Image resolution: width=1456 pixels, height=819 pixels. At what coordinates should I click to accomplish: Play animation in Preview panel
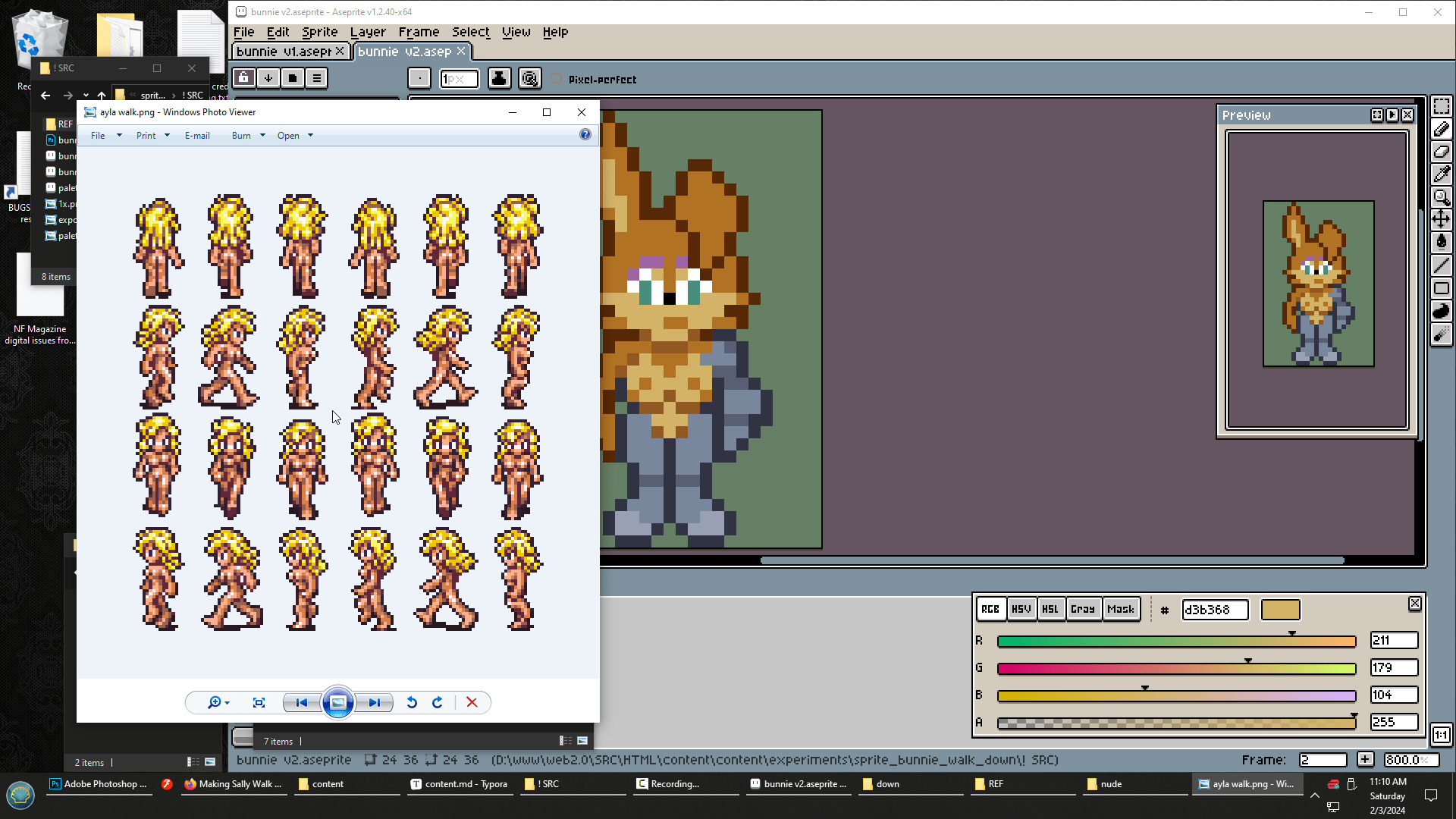tap(1392, 115)
